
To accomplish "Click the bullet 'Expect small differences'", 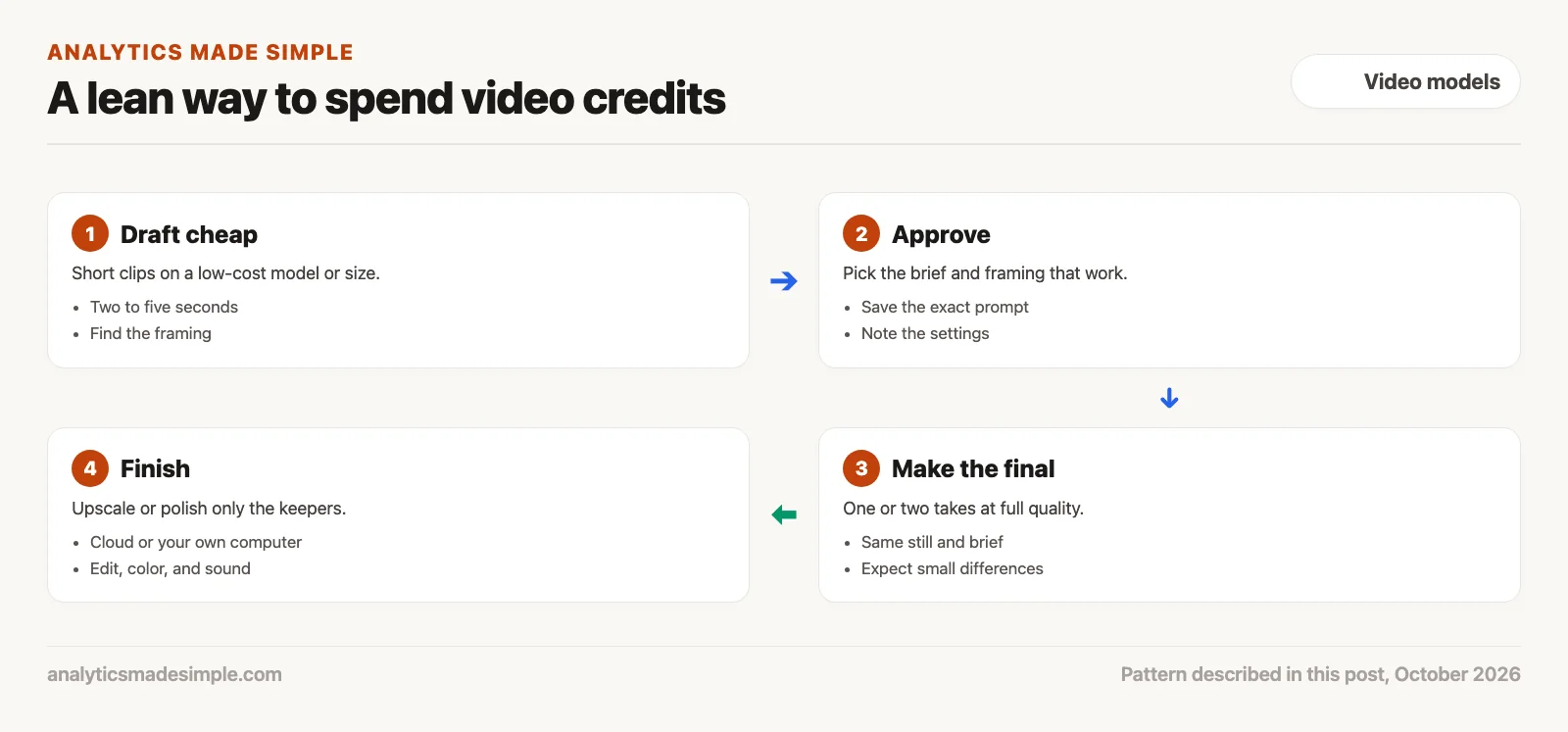I will coord(953,568).
